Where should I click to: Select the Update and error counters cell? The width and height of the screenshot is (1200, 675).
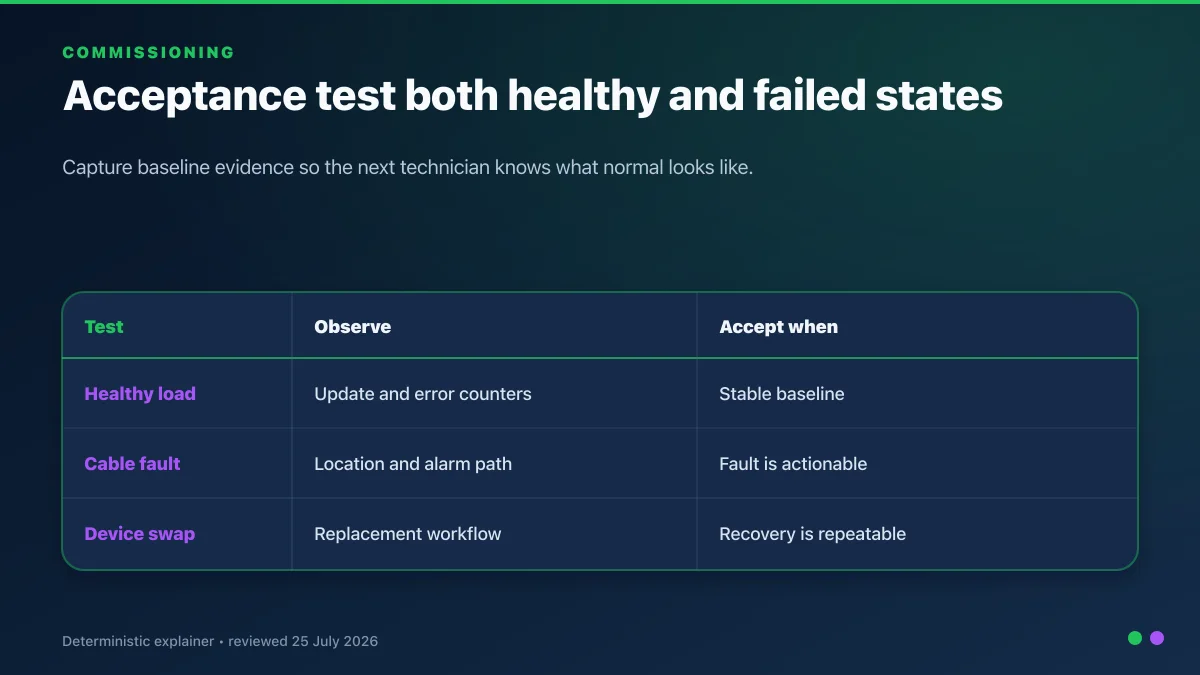coord(423,394)
